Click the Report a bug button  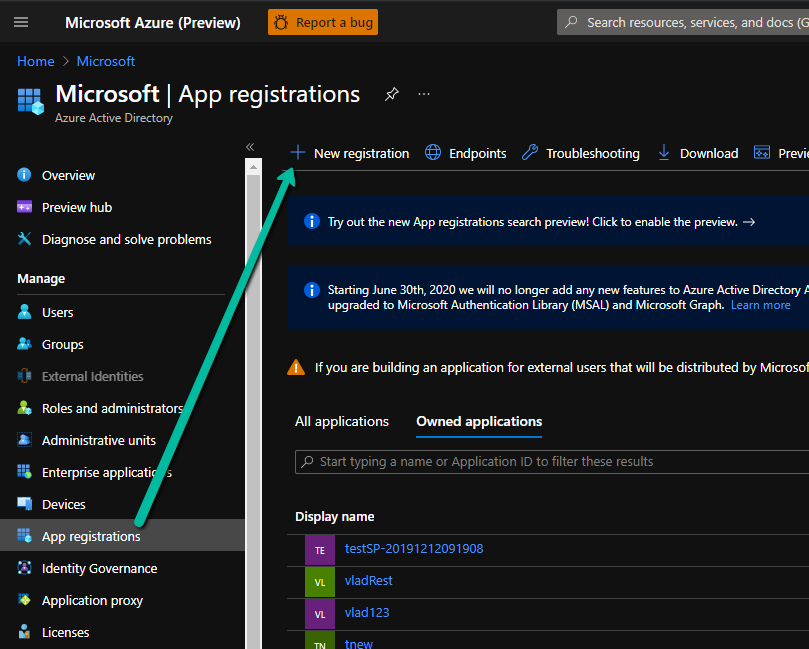(322, 21)
